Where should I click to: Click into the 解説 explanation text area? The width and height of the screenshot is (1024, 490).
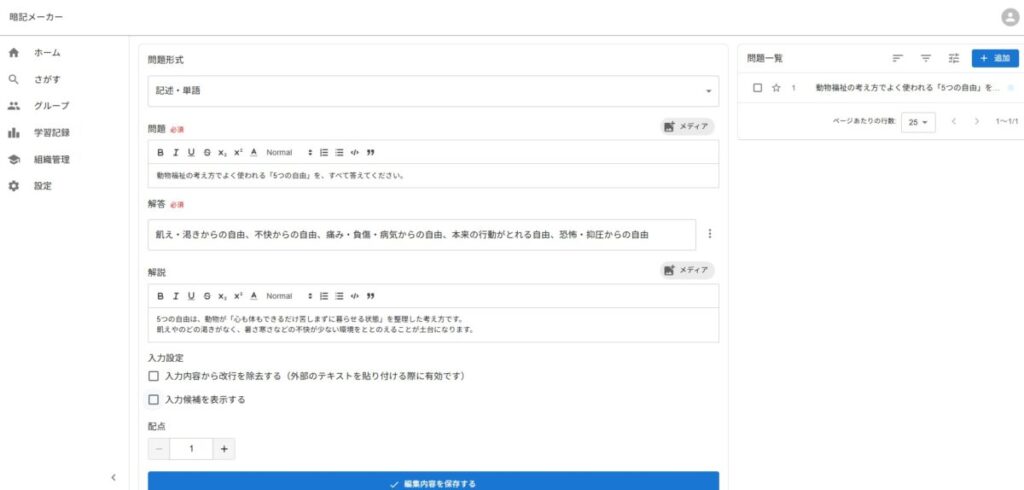(x=433, y=325)
